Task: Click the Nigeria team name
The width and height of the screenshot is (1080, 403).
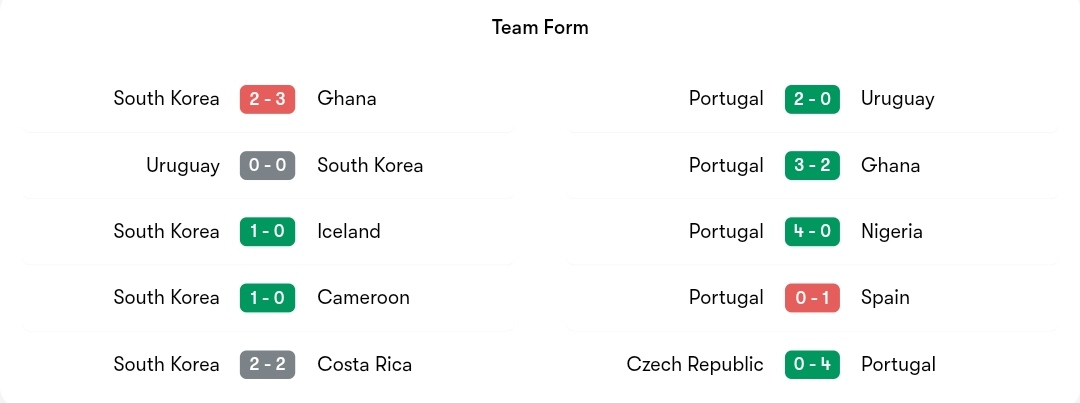Action: click(891, 231)
